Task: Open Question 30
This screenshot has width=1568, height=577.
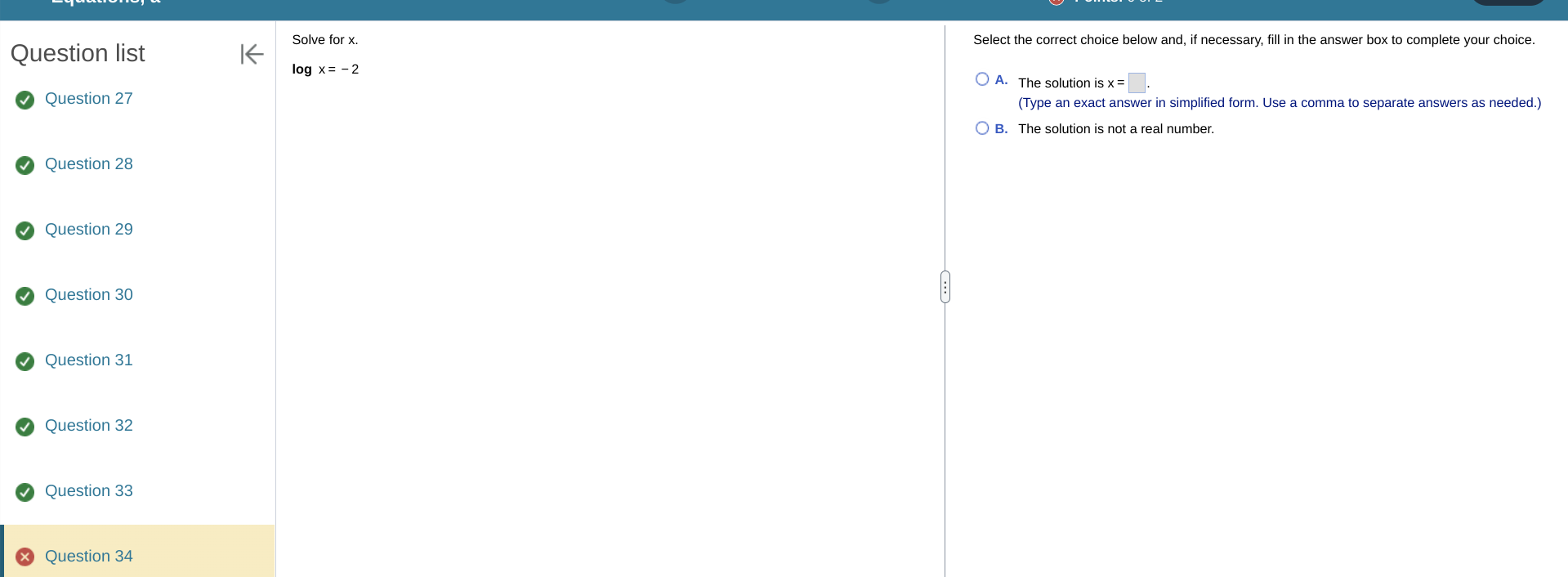Action: coord(88,294)
